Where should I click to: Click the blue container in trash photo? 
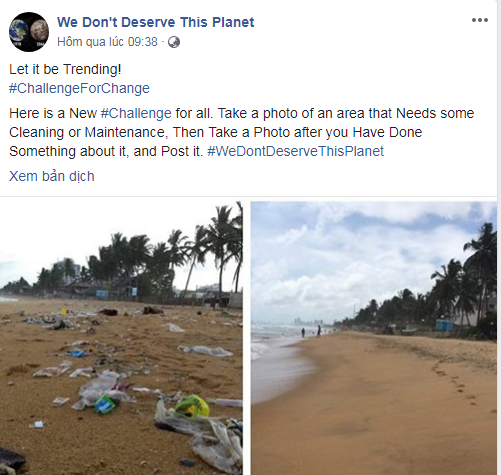(x=105, y=404)
